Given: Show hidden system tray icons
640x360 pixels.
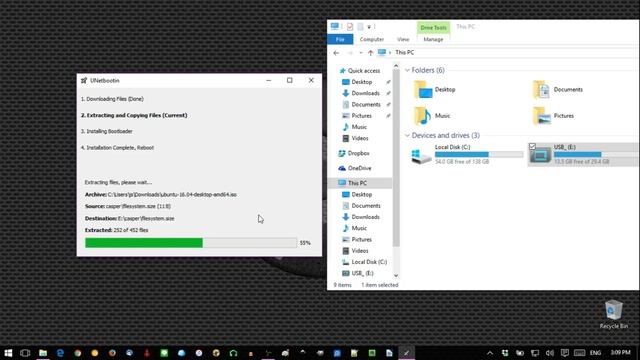Looking at the screenshot, I should coord(490,353).
